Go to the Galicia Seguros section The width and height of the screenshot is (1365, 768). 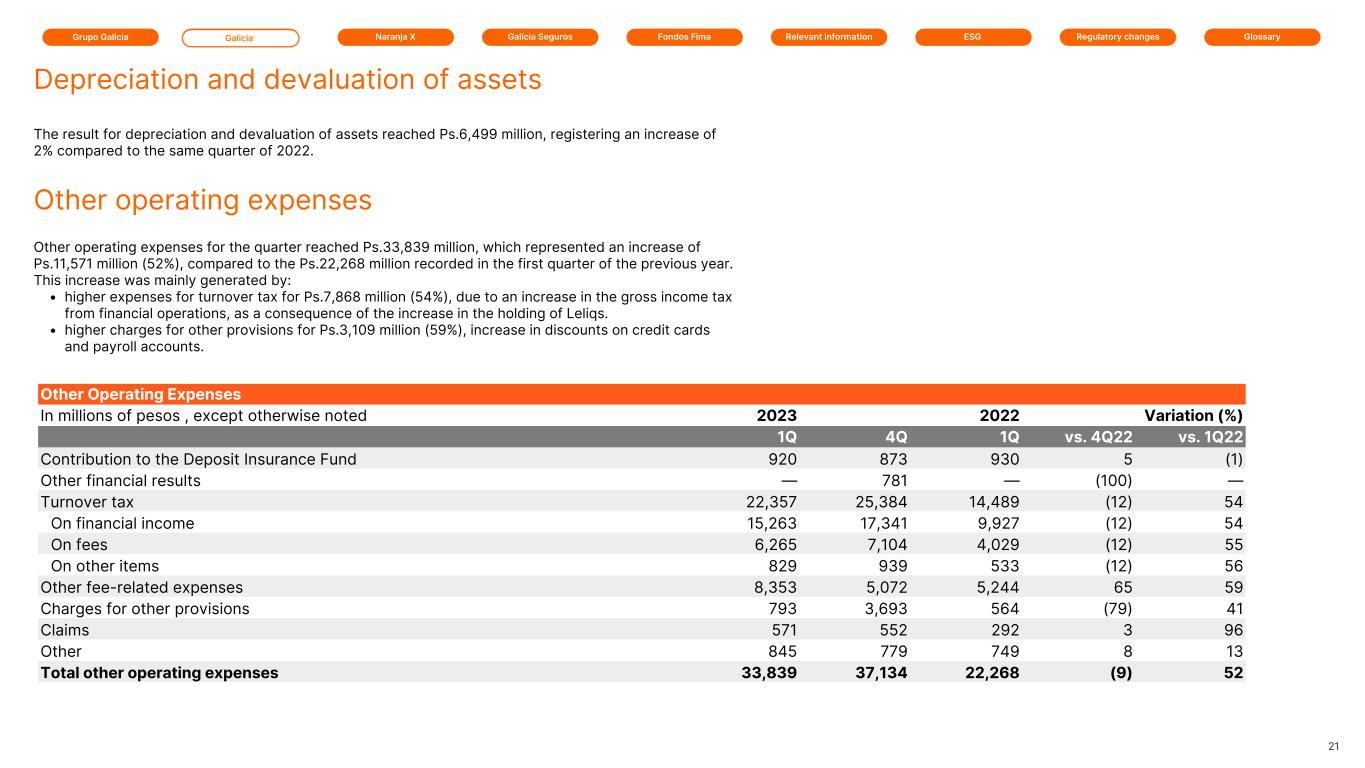(x=540, y=37)
